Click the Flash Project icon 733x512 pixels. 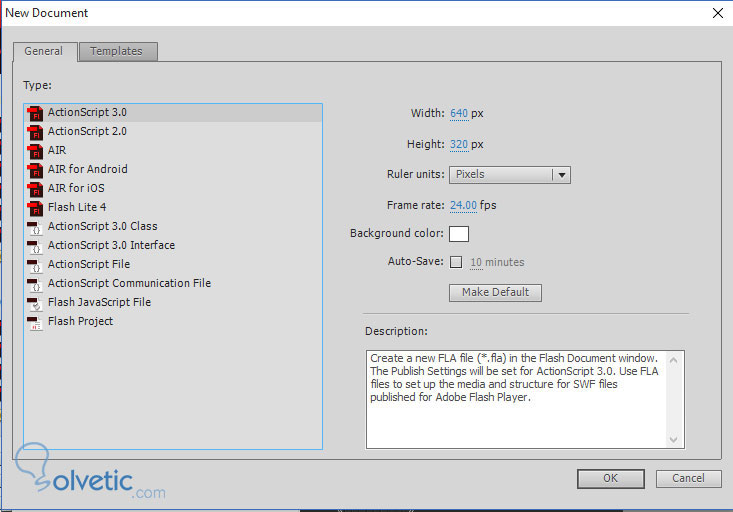click(x=35, y=323)
